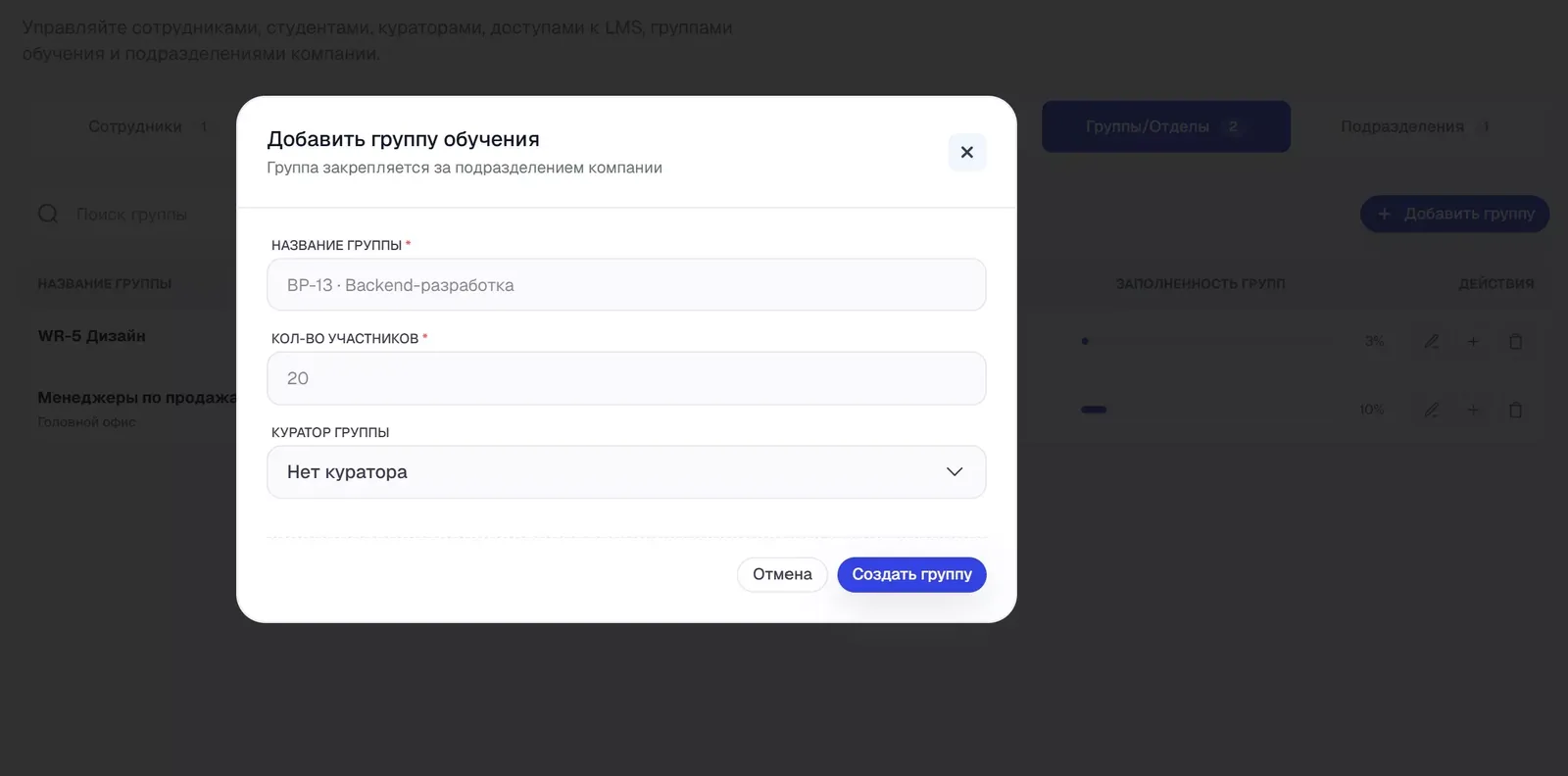Click the Создать группу button
Image resolution: width=1568 pixels, height=776 pixels.
click(911, 574)
